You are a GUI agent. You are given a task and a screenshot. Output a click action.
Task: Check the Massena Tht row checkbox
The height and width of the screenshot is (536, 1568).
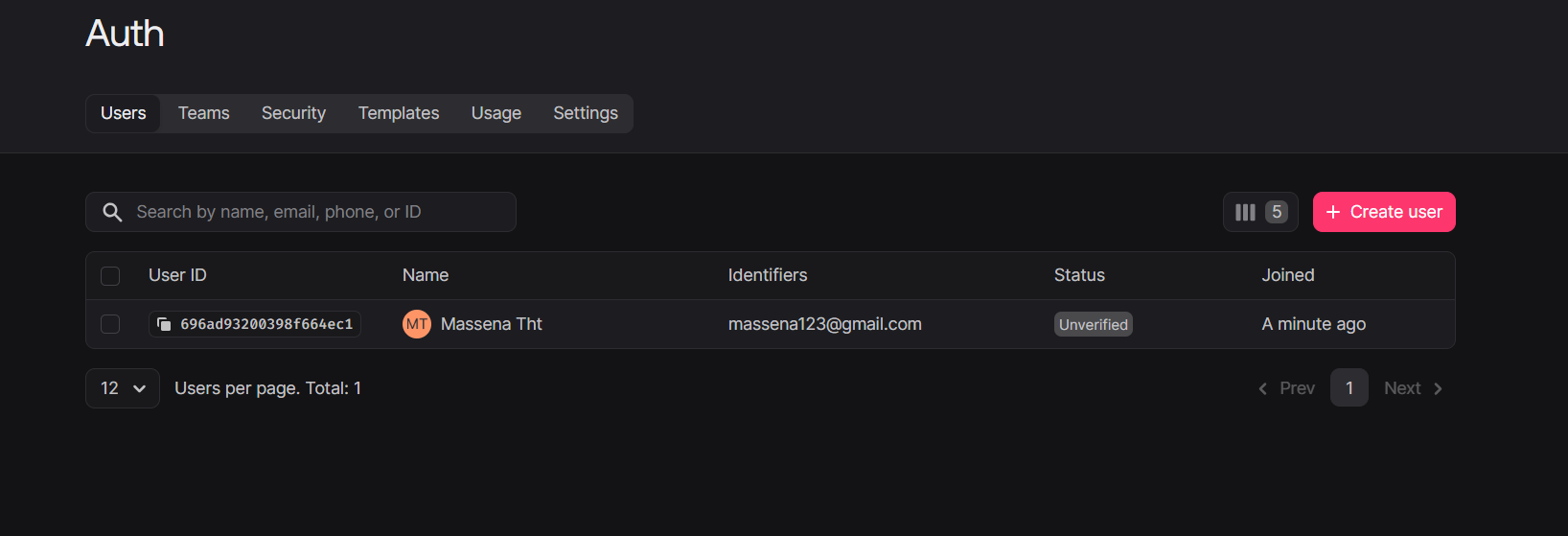click(x=110, y=324)
